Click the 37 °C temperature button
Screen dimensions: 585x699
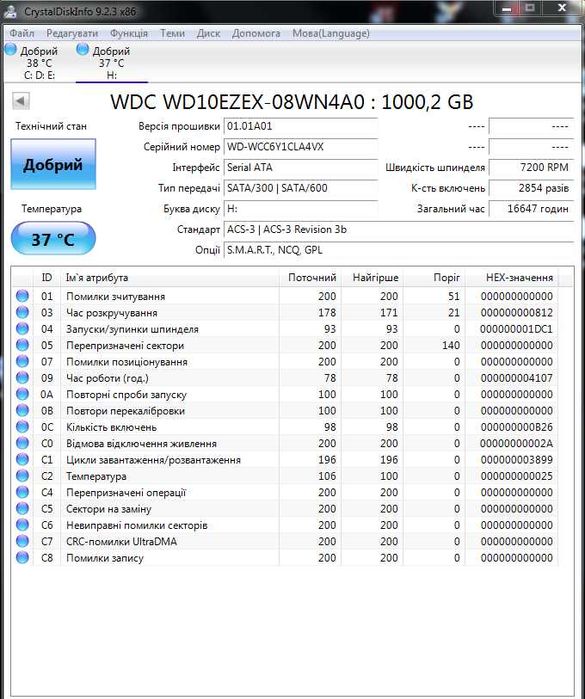pos(53,238)
